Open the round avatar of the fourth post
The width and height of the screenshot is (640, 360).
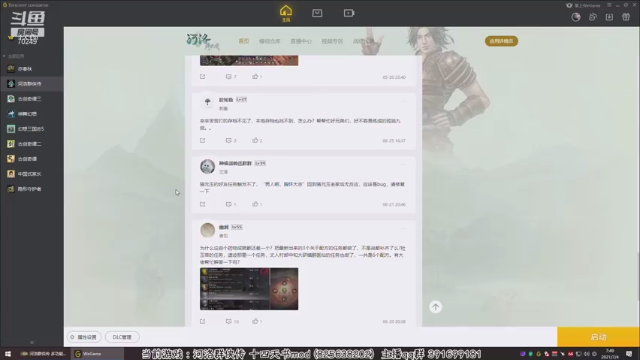pos(207,230)
